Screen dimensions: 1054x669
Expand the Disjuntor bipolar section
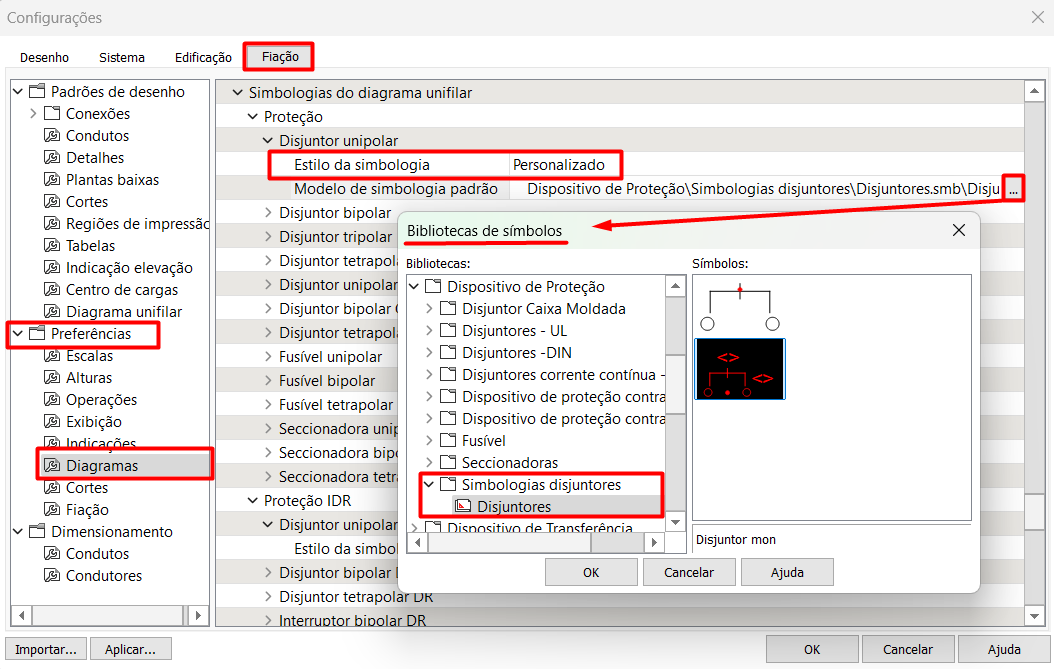(x=268, y=213)
